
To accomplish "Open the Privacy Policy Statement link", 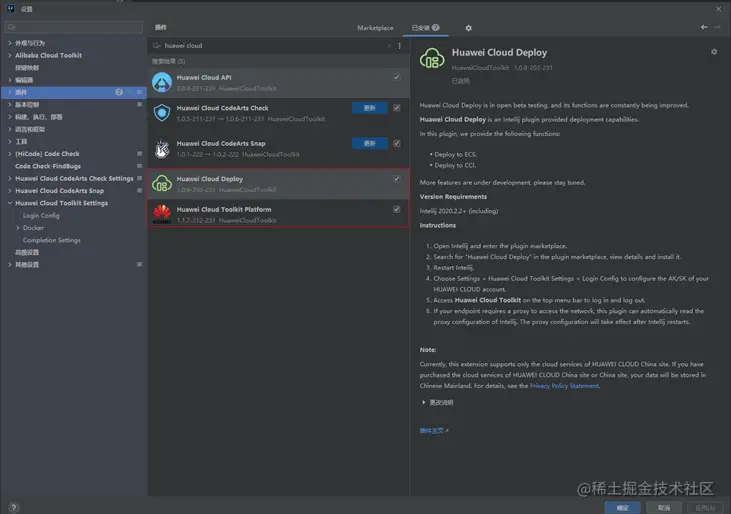I will 564,386.
